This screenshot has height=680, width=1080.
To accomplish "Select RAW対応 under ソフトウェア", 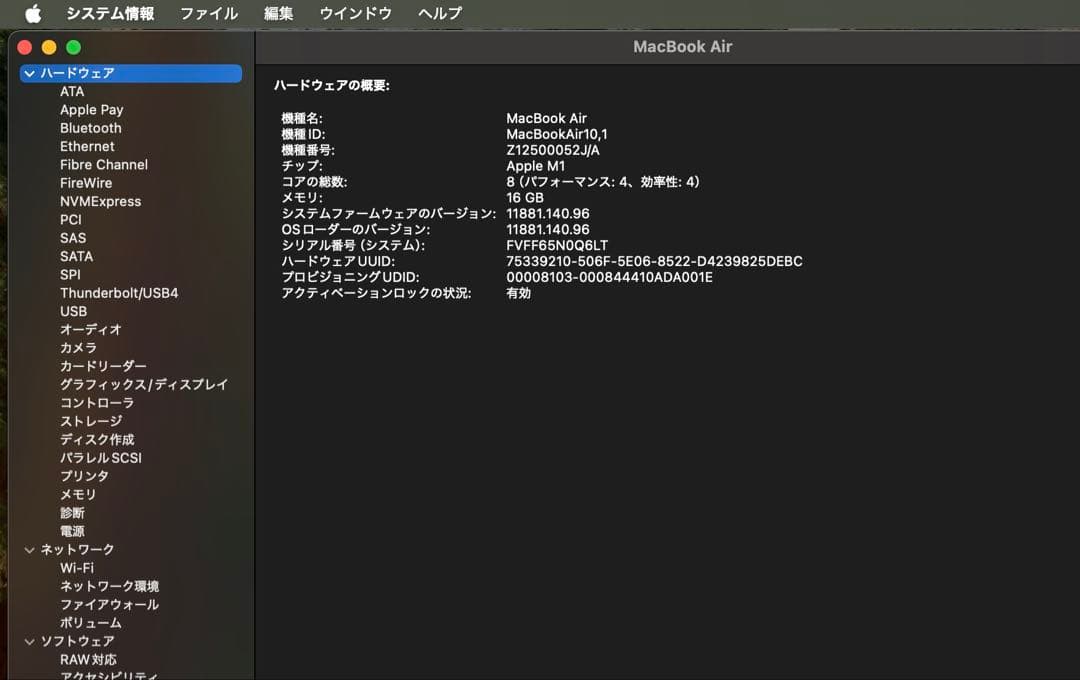I will coord(87,659).
